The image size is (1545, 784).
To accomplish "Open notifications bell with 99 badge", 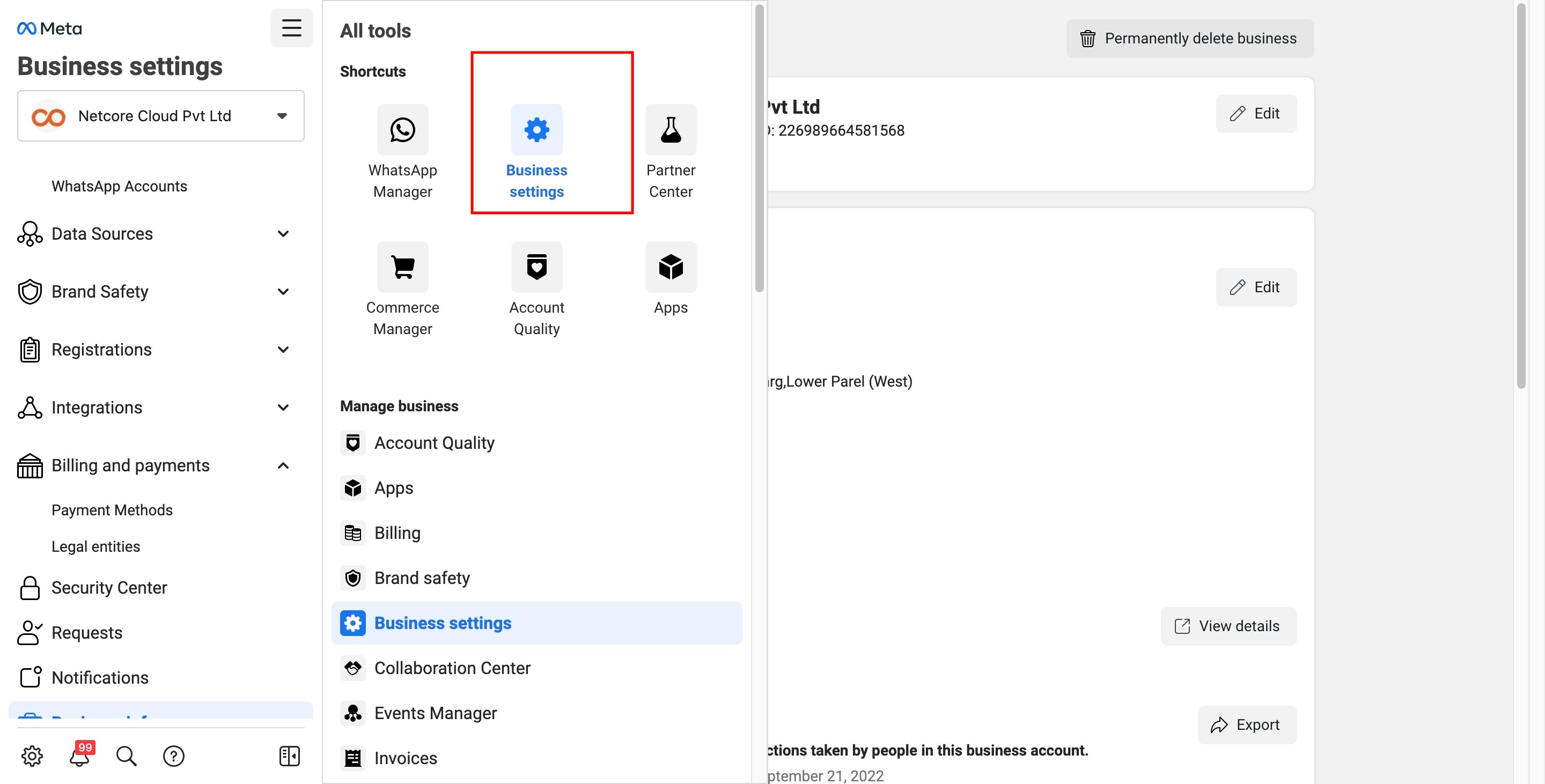I will point(80,756).
